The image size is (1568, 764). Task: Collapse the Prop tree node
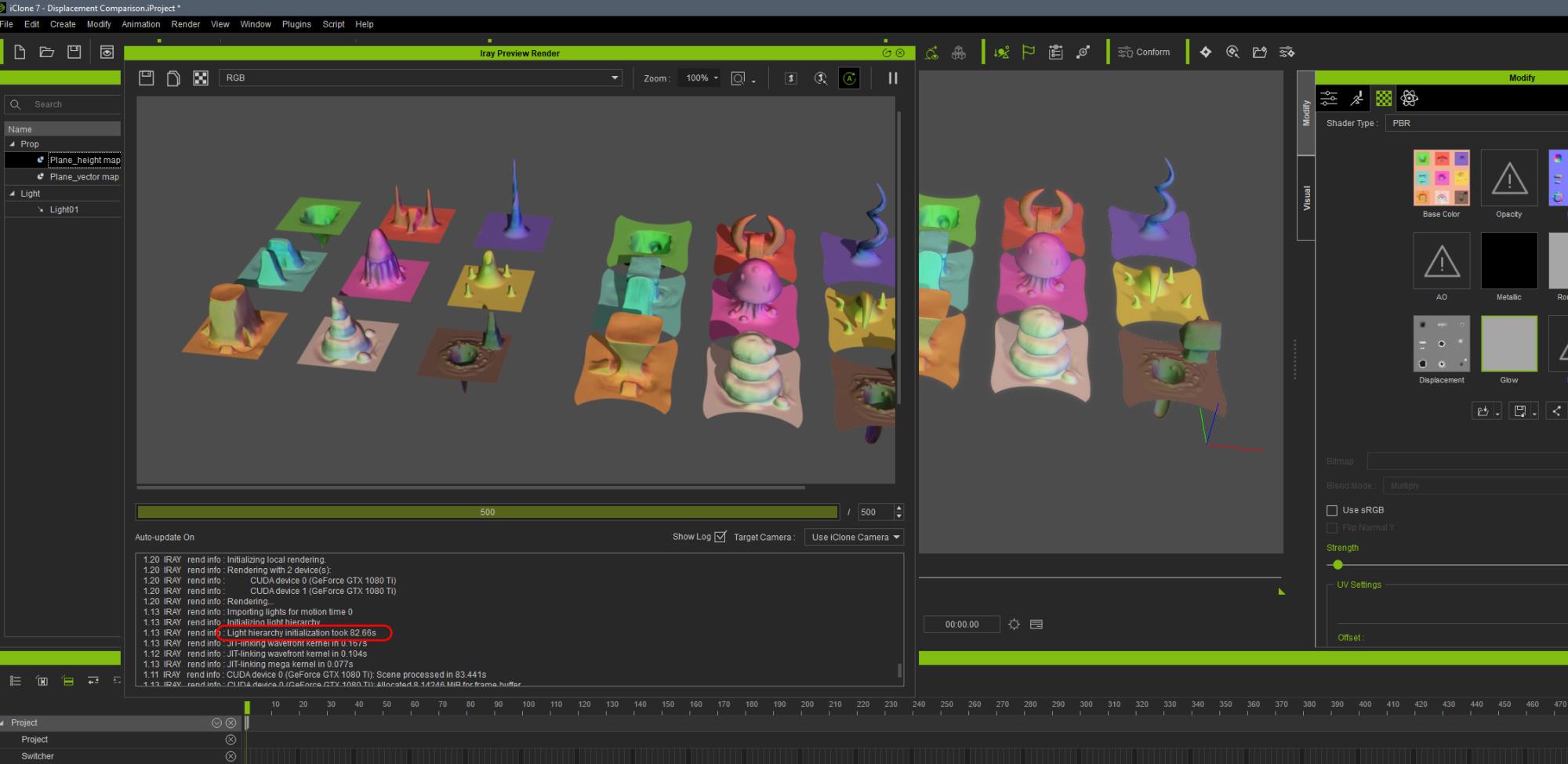pos(12,144)
